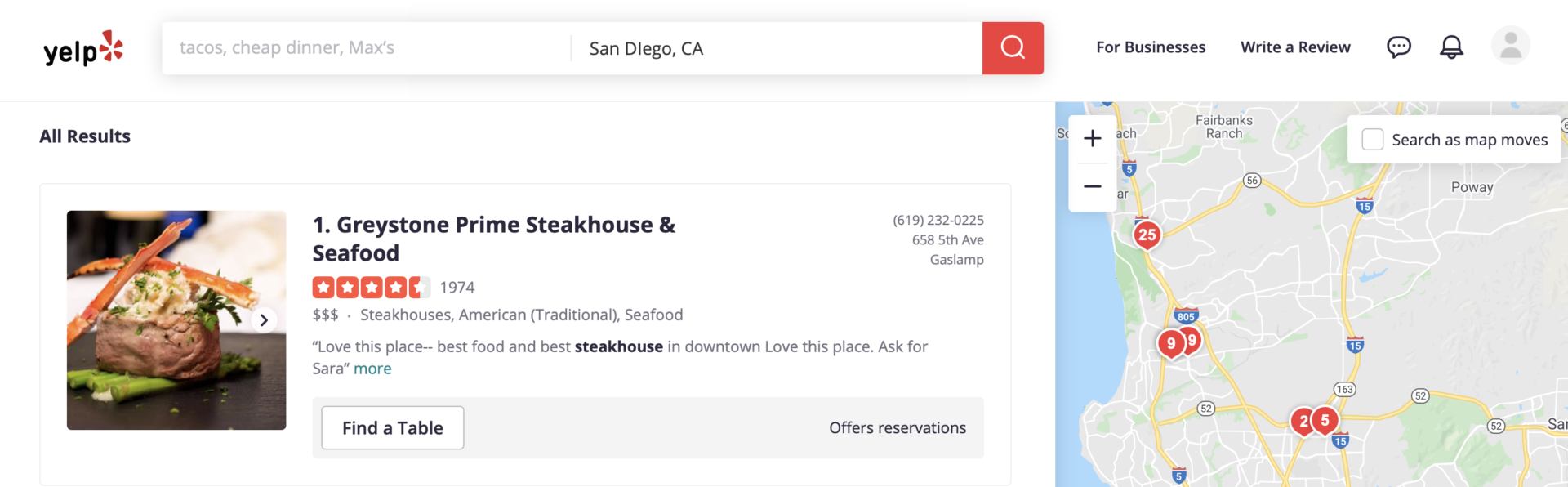Screen dimensions: 1568x487
Task: Zoom out on the map
Action: coord(1093,187)
